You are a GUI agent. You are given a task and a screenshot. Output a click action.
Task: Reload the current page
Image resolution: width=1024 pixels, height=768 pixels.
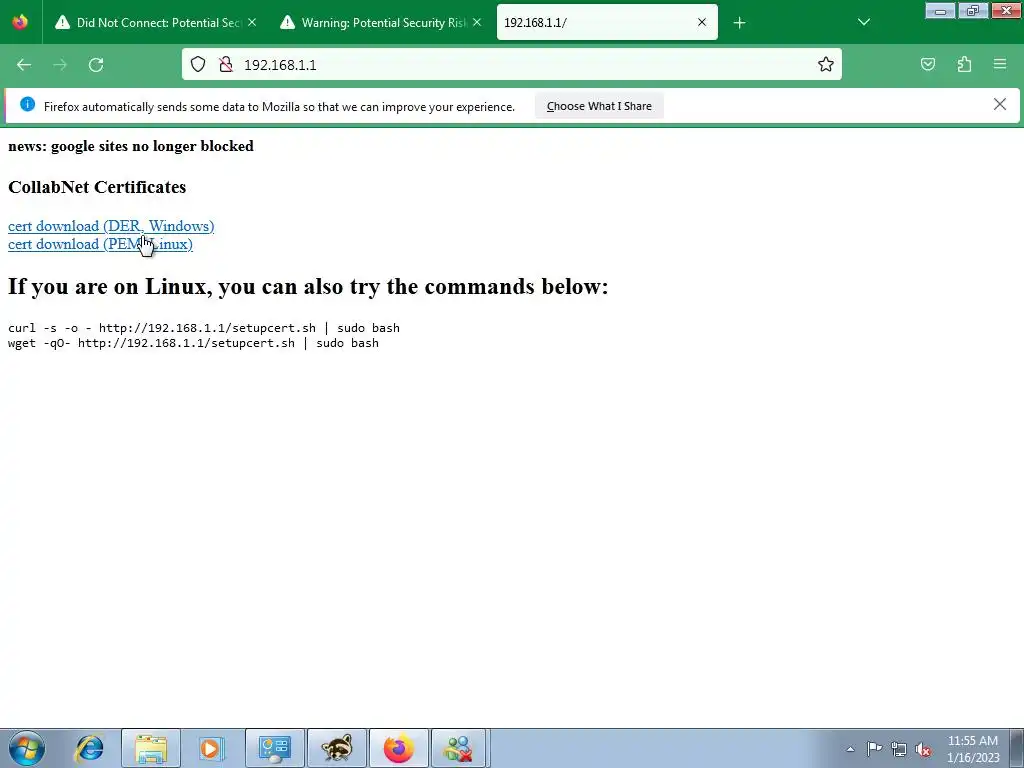[96, 65]
